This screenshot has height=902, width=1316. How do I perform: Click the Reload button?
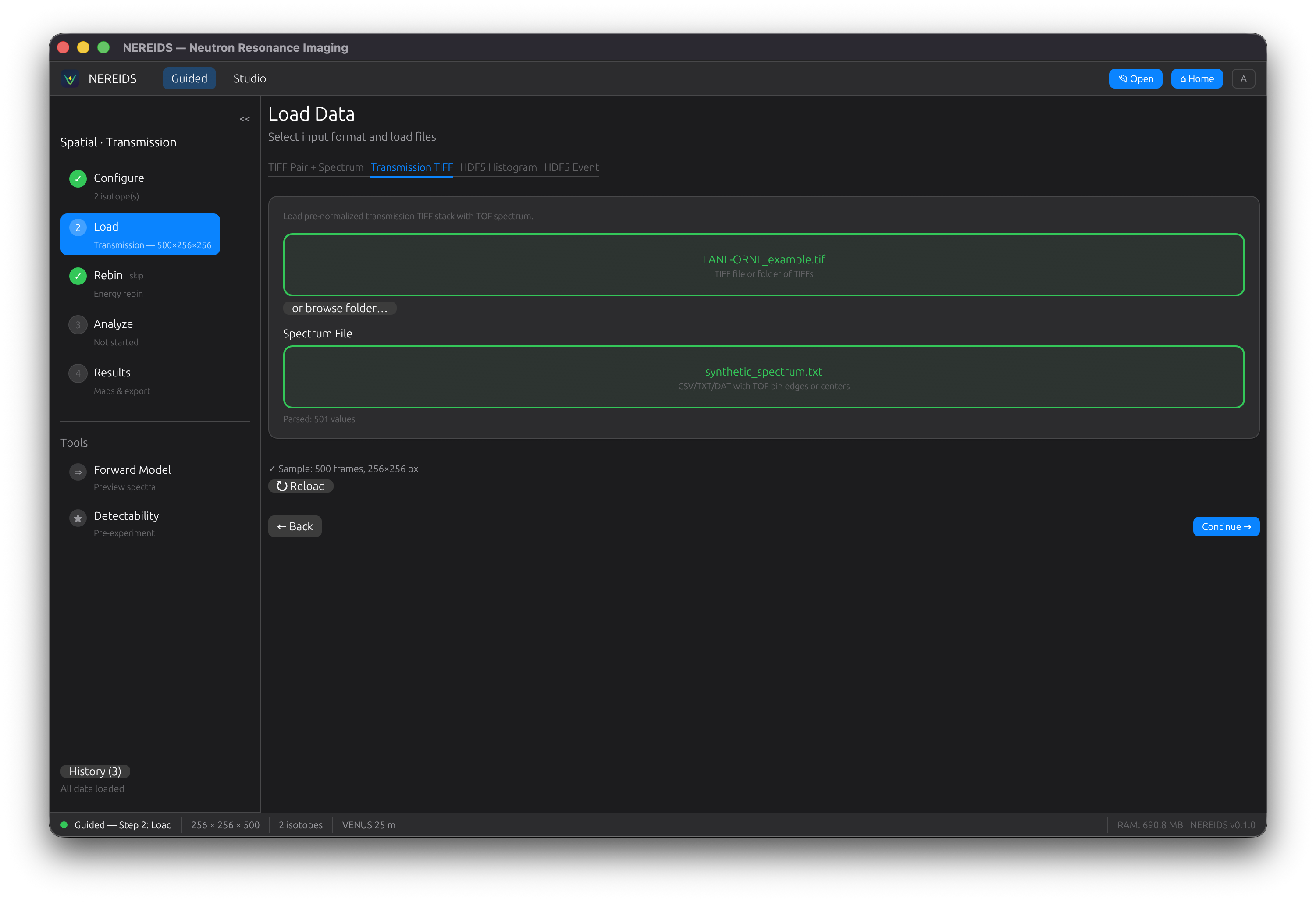(301, 486)
